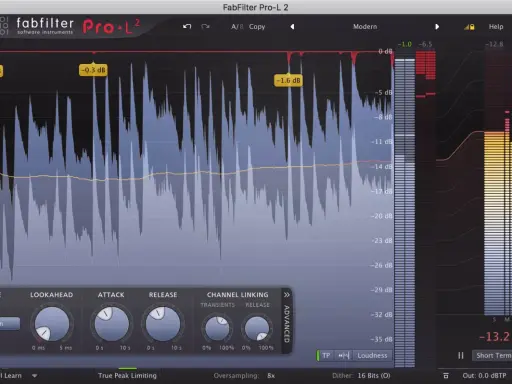Adjust Channel Linking Transients knob
The width and height of the screenshot is (512, 384).
click(x=217, y=329)
